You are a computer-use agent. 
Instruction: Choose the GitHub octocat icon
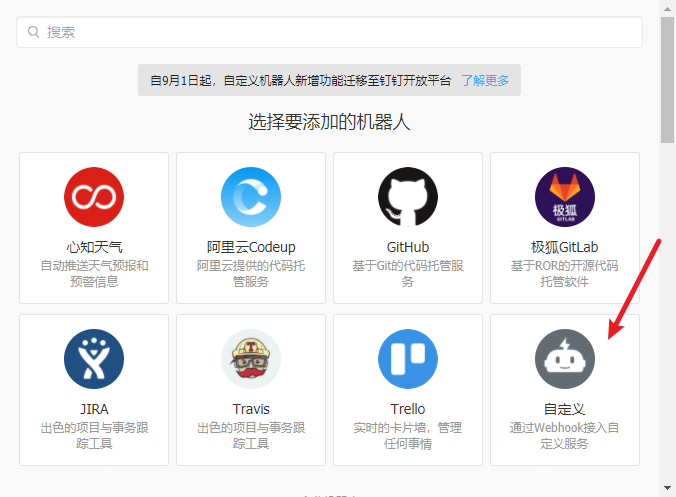(408, 197)
